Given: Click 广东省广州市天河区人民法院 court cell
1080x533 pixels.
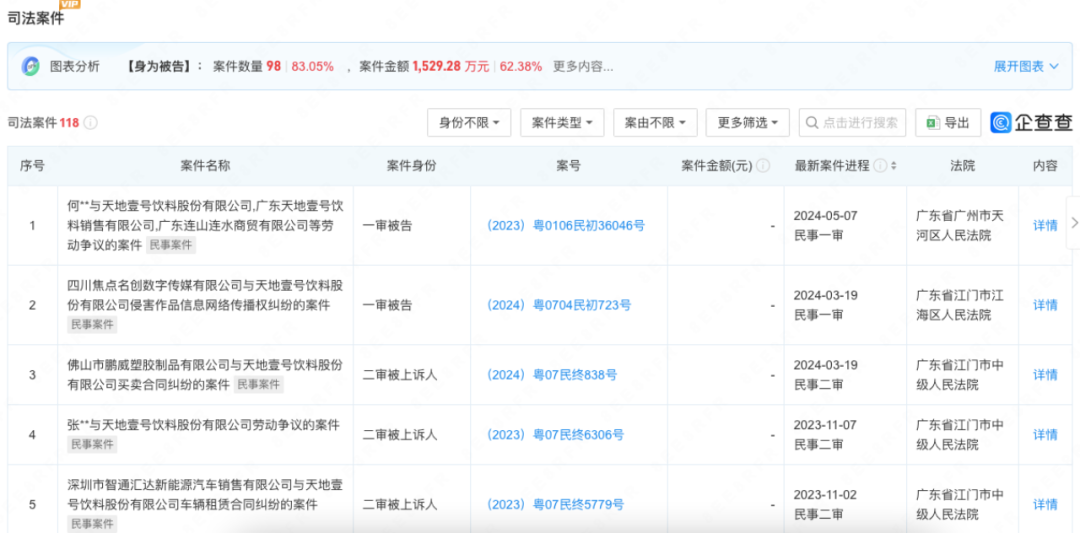Looking at the screenshot, I should click(959, 225).
